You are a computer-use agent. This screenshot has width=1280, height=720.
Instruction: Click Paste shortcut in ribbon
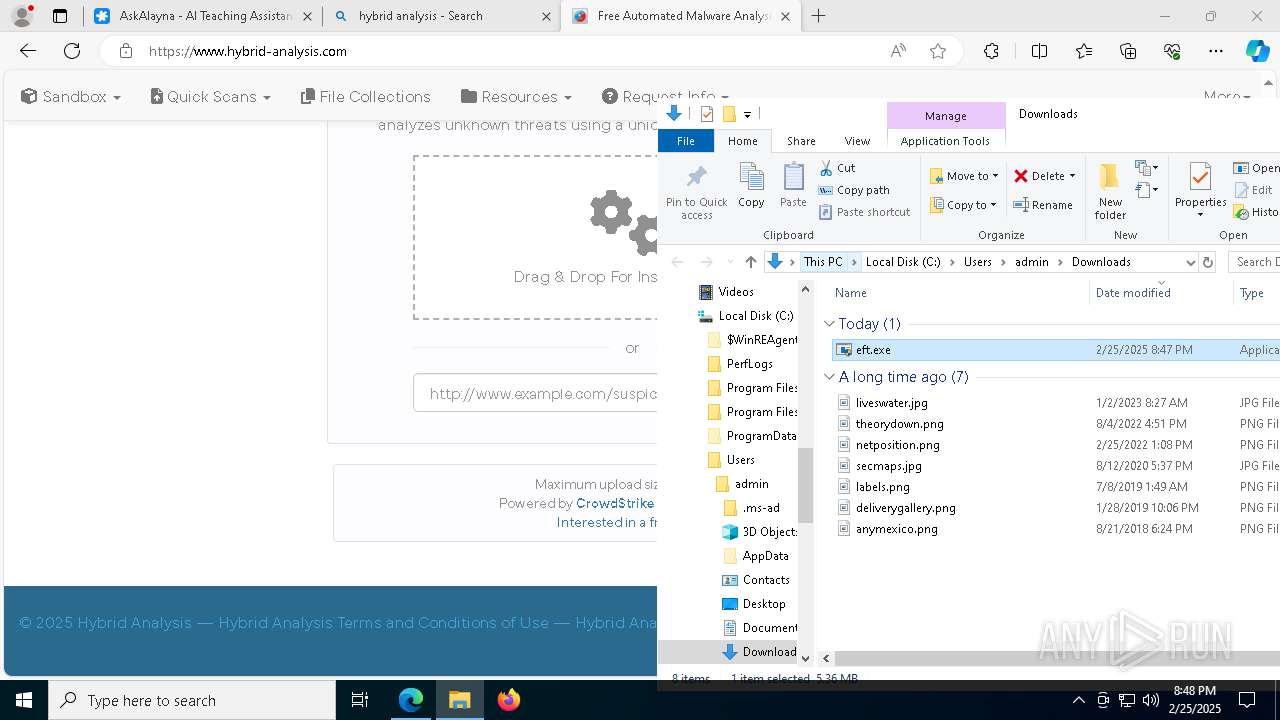[x=865, y=212]
